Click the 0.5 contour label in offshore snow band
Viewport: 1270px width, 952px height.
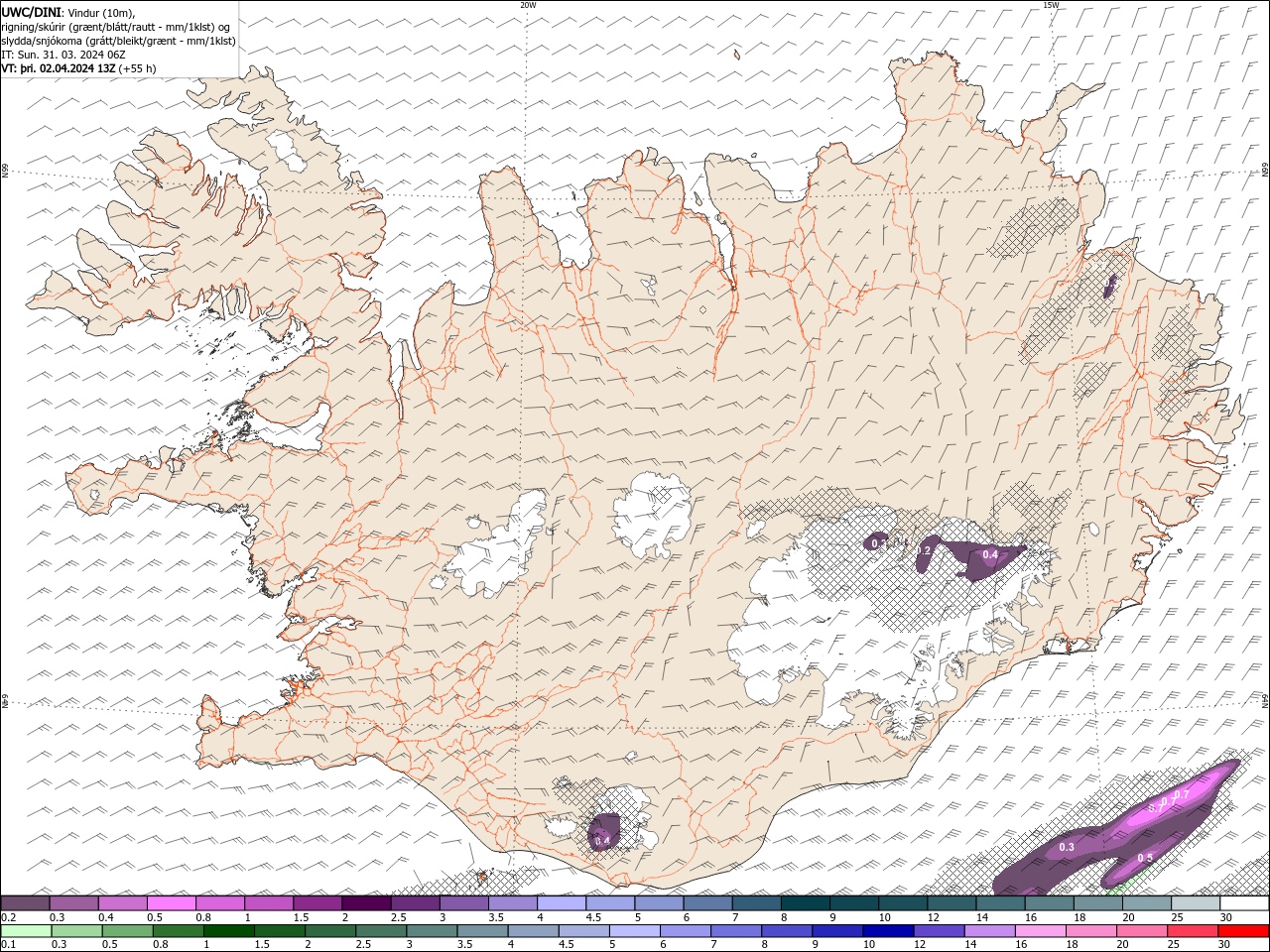coord(1145,858)
